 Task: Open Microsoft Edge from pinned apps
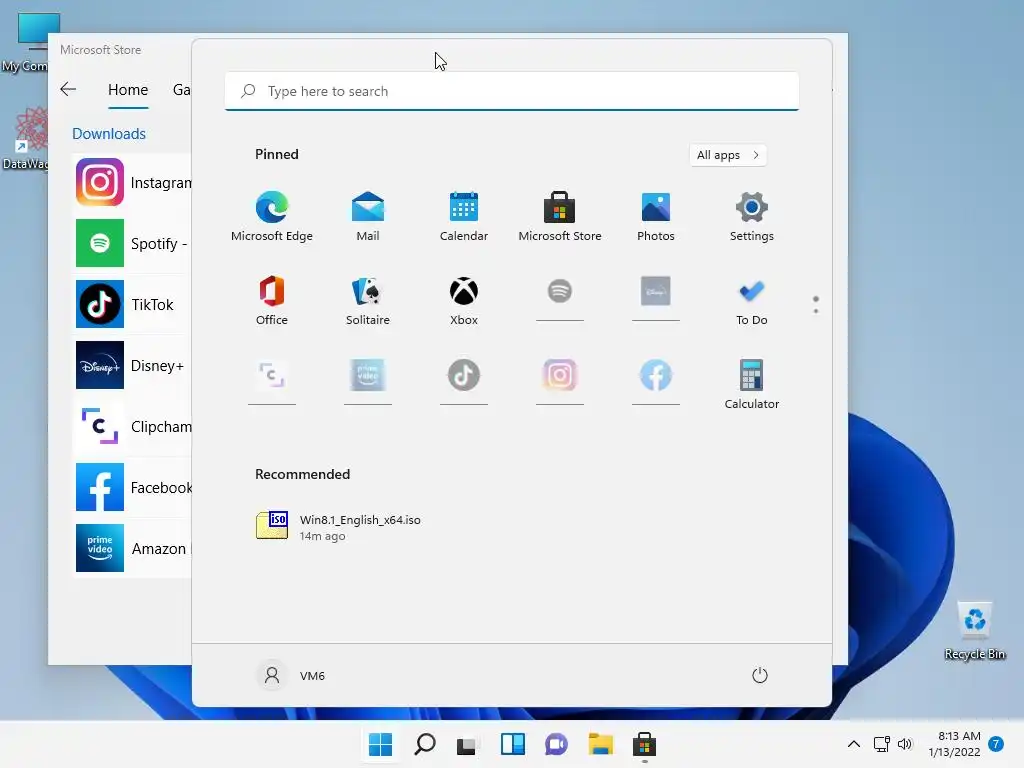pos(272,217)
